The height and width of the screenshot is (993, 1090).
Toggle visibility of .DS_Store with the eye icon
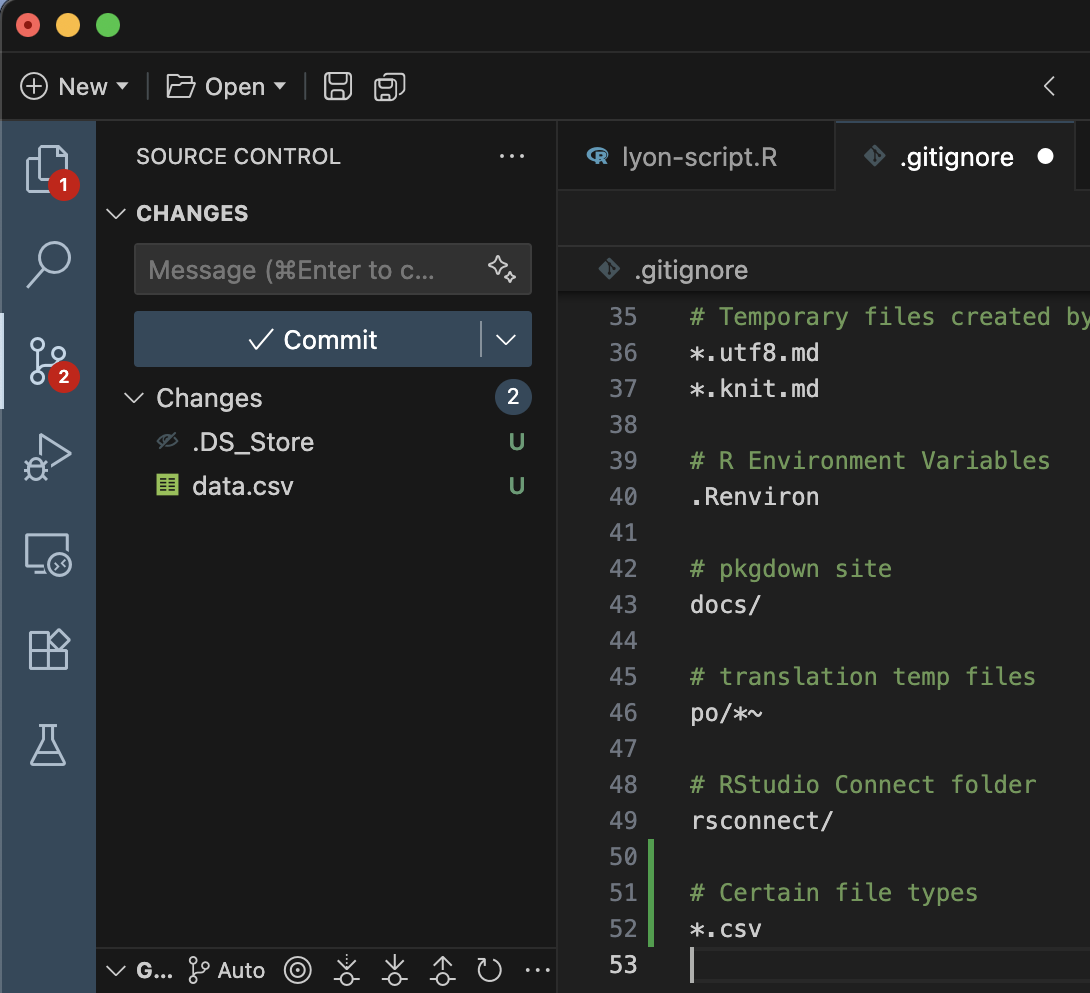click(x=168, y=441)
